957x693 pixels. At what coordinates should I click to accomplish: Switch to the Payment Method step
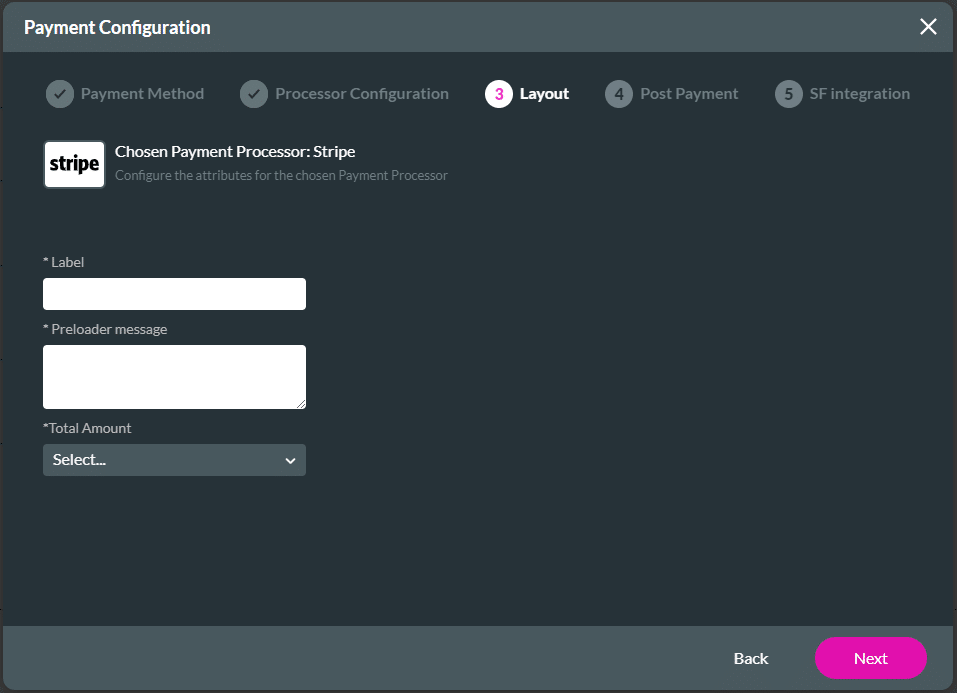click(x=141, y=93)
